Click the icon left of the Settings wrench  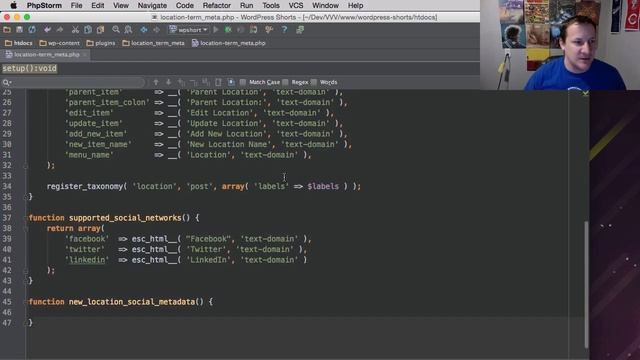[x=253, y=30]
